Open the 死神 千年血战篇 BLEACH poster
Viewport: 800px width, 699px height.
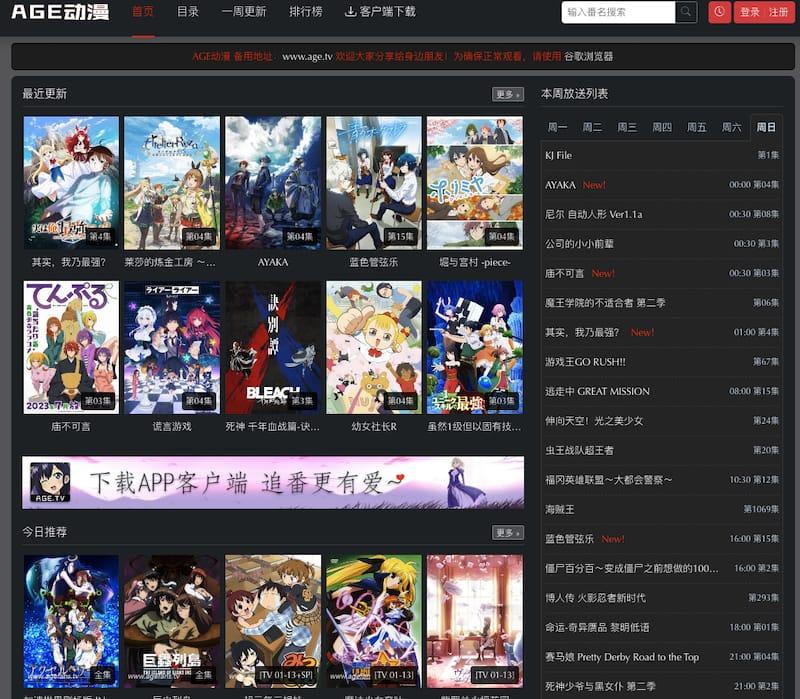[x=273, y=347]
